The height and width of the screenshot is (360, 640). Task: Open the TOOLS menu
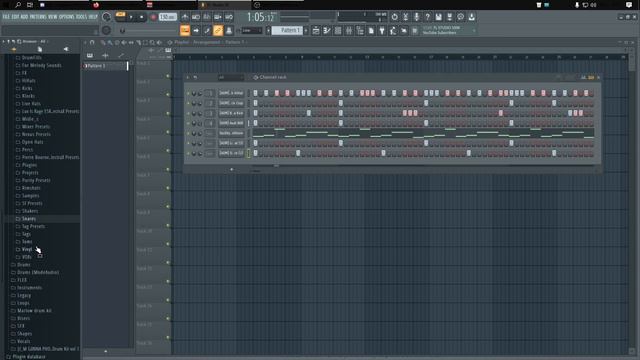pyautogui.click(x=81, y=17)
